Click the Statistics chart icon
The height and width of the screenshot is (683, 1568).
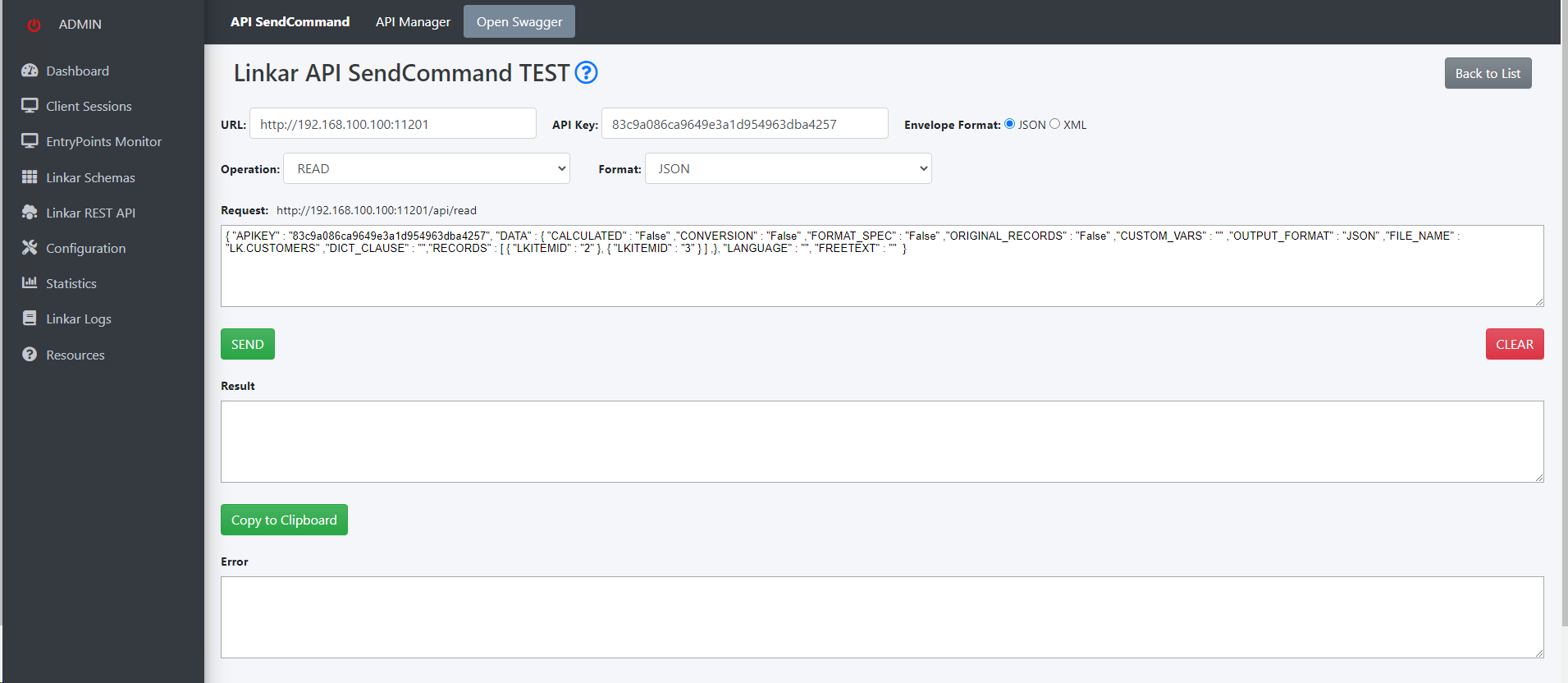coord(30,283)
